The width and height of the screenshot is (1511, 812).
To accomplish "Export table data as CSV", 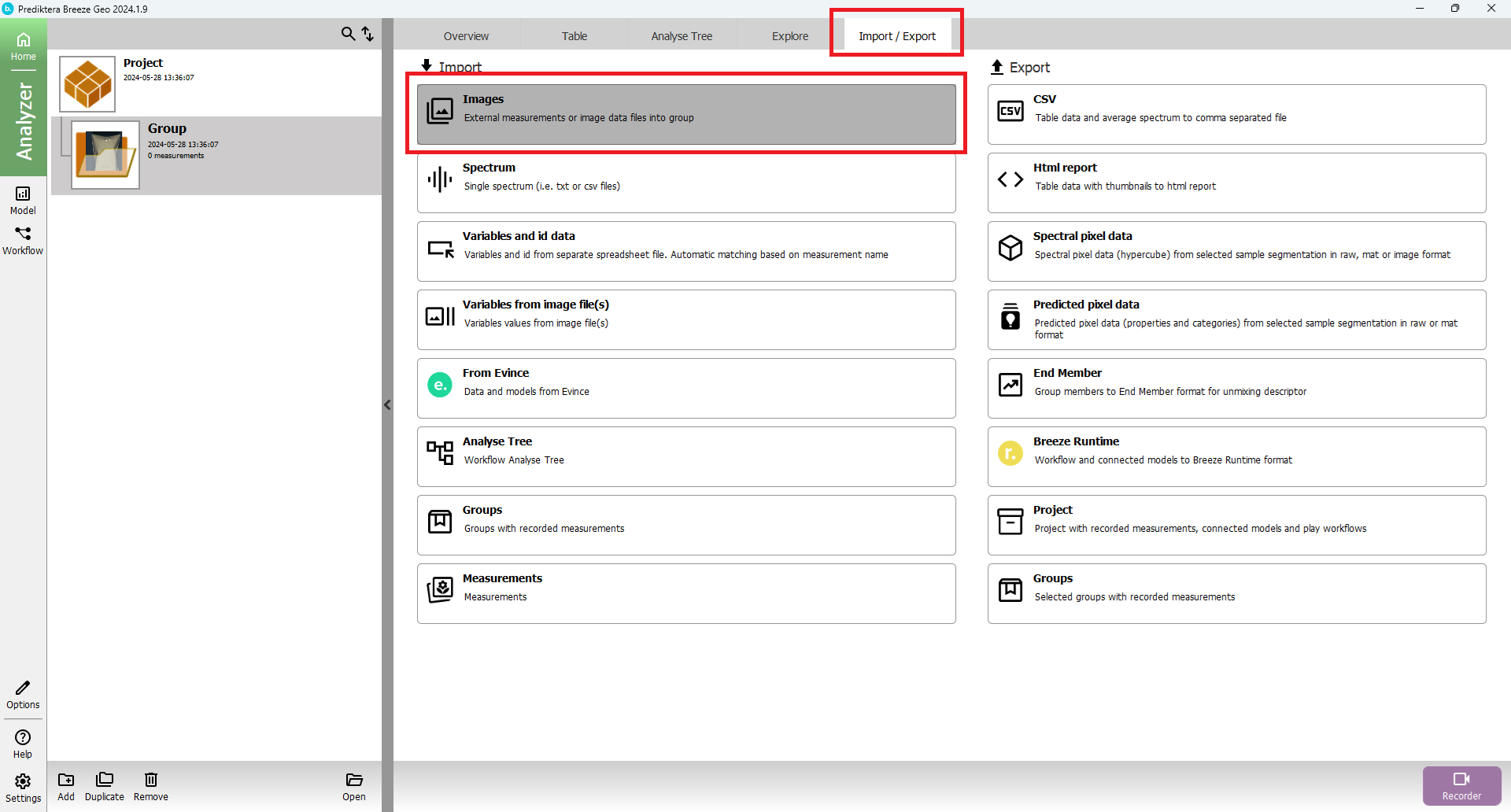I will point(1236,114).
